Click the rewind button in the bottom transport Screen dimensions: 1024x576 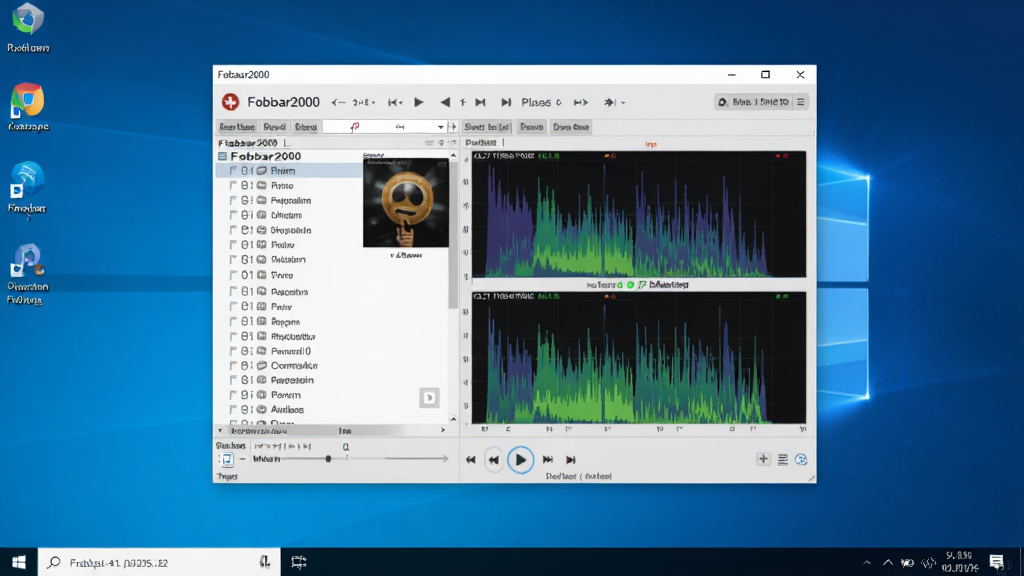coord(470,460)
